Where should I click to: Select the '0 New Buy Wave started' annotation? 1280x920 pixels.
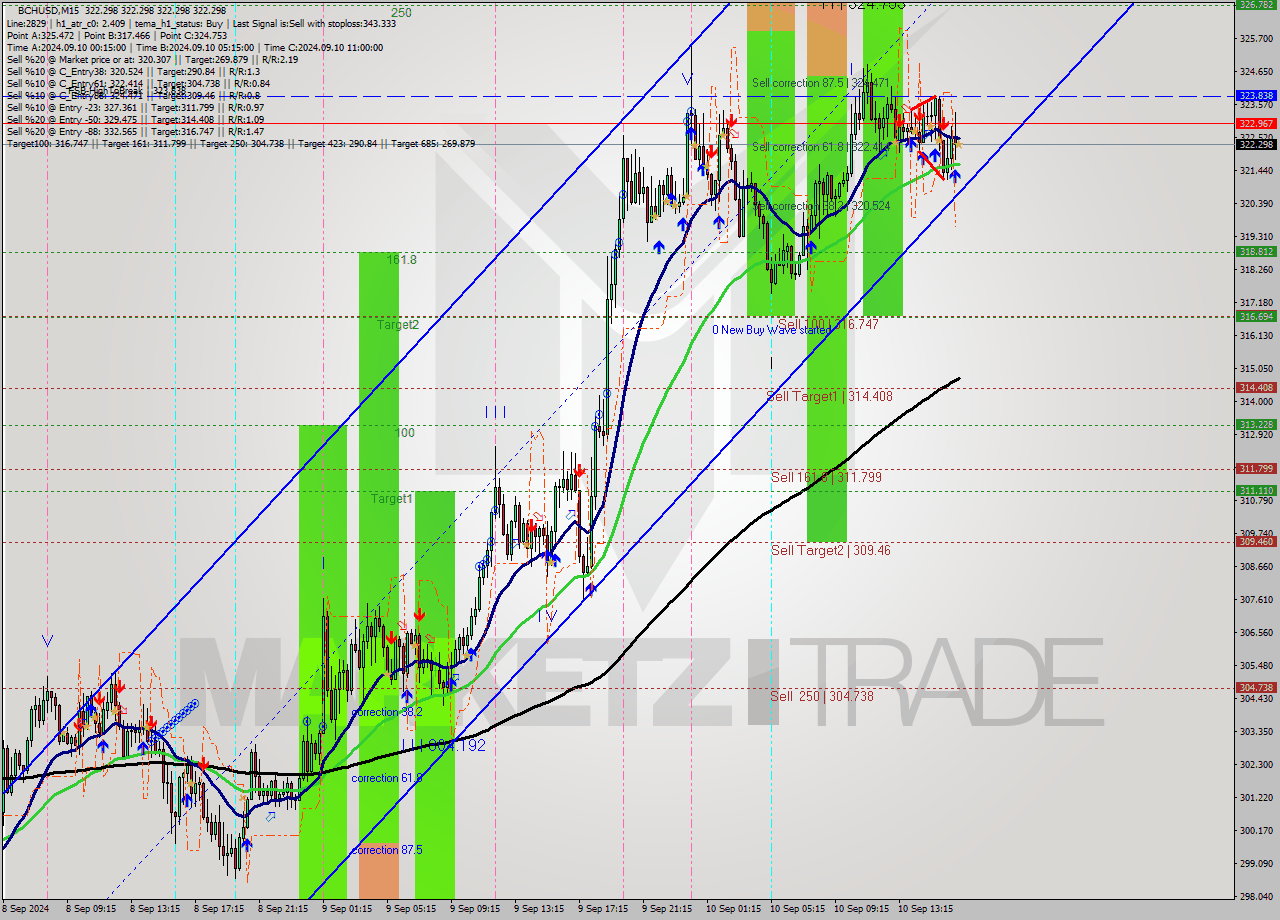tap(771, 329)
